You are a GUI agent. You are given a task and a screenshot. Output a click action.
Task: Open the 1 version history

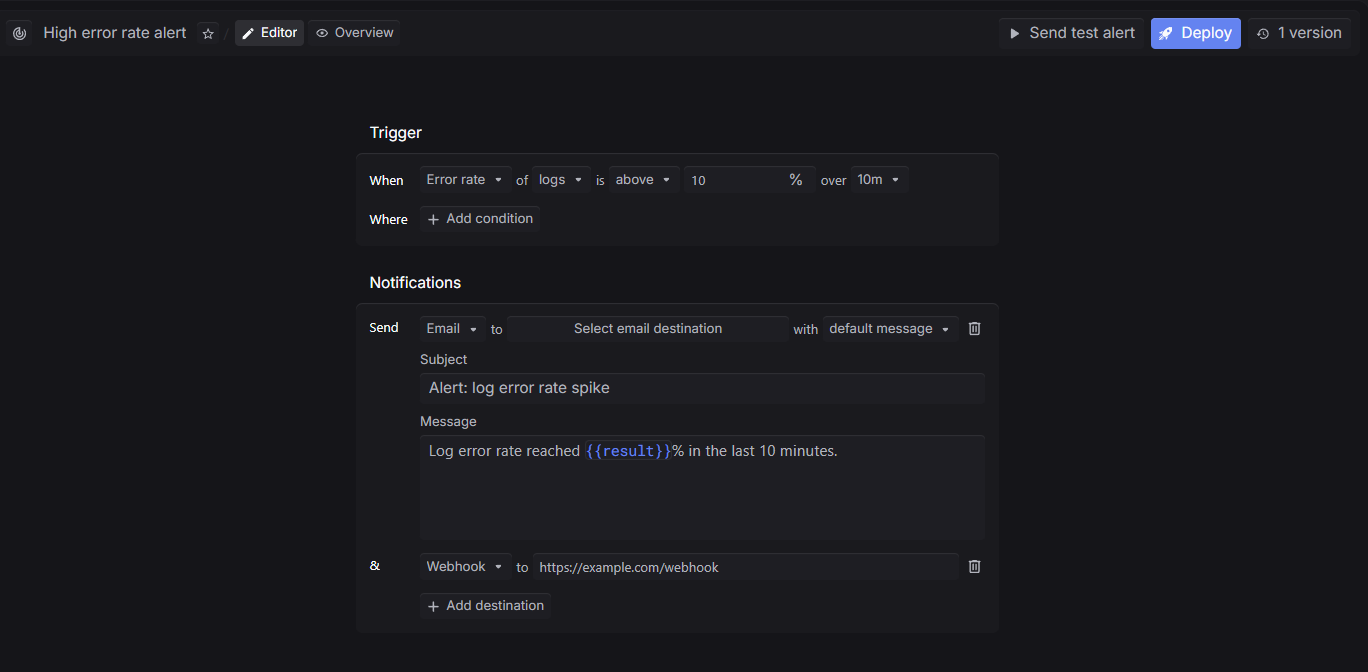coord(1299,33)
